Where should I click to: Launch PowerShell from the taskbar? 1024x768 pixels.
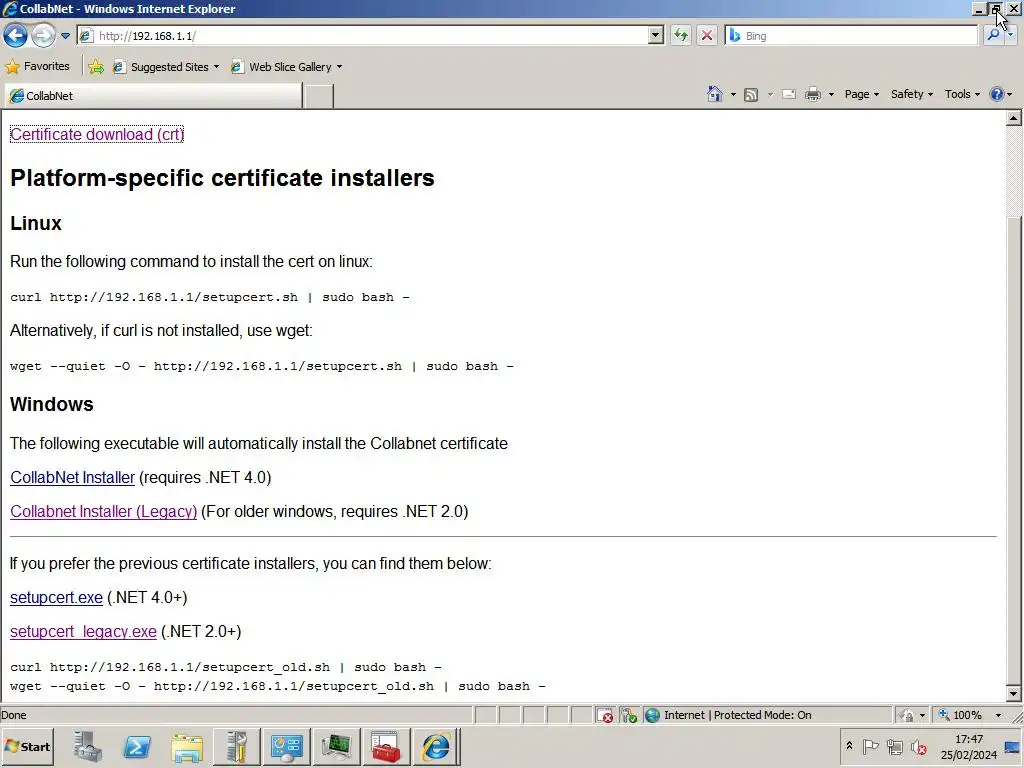137,746
